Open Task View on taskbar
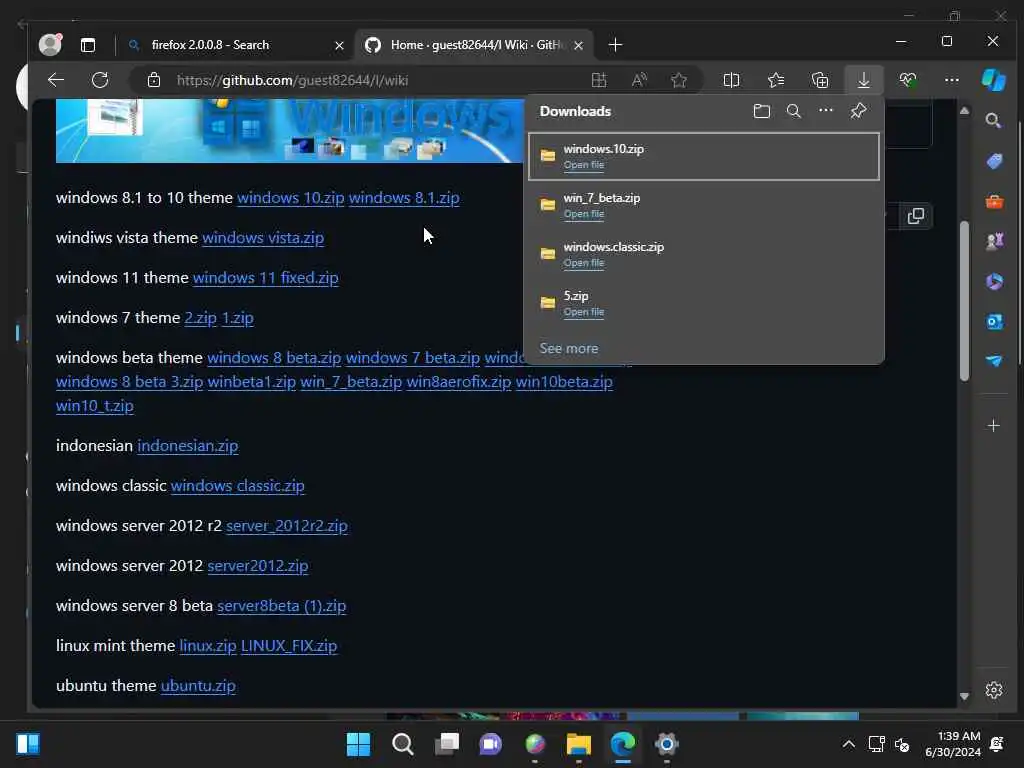1024x768 pixels. click(447, 744)
